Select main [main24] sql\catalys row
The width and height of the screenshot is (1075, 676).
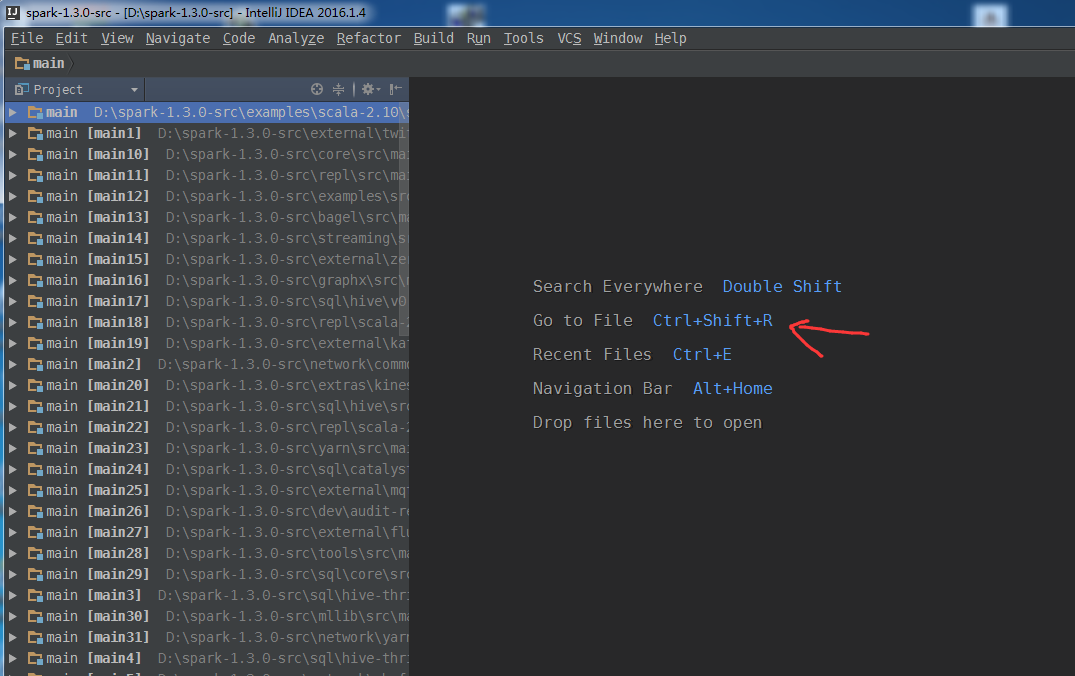click(206, 470)
